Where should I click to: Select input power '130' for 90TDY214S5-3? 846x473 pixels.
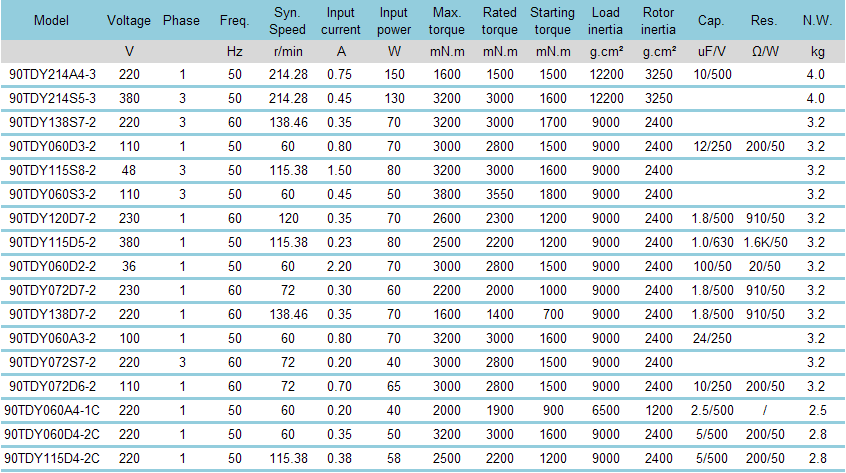pyautogui.click(x=394, y=98)
